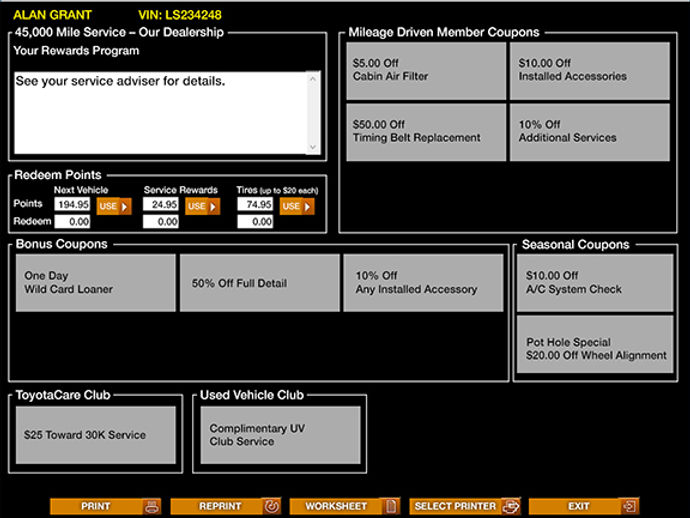690x518 pixels.
Task: Click the Seasonal Coupons heading
Action: pyautogui.click(x=576, y=245)
